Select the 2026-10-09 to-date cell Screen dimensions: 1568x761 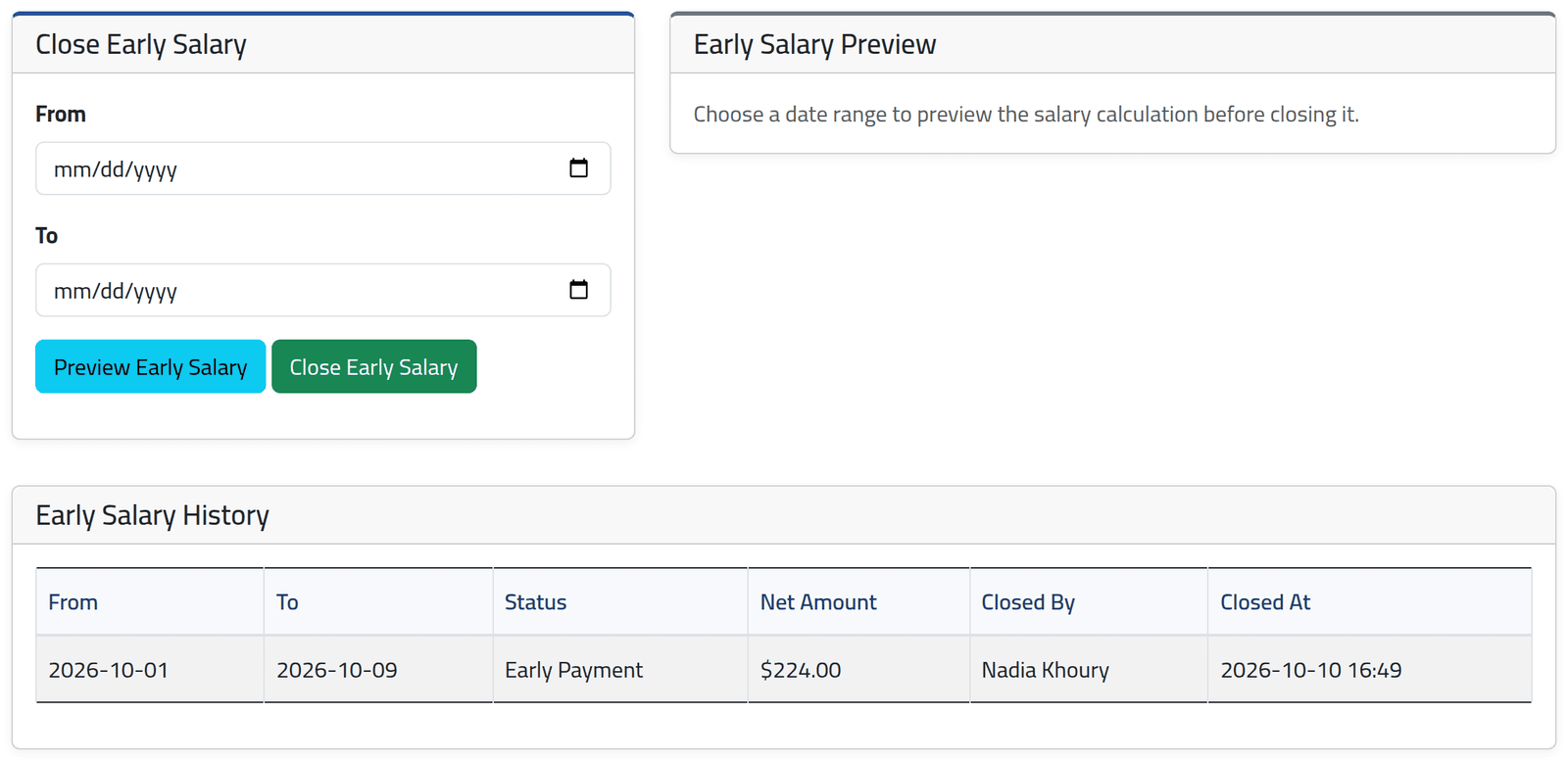(x=378, y=670)
